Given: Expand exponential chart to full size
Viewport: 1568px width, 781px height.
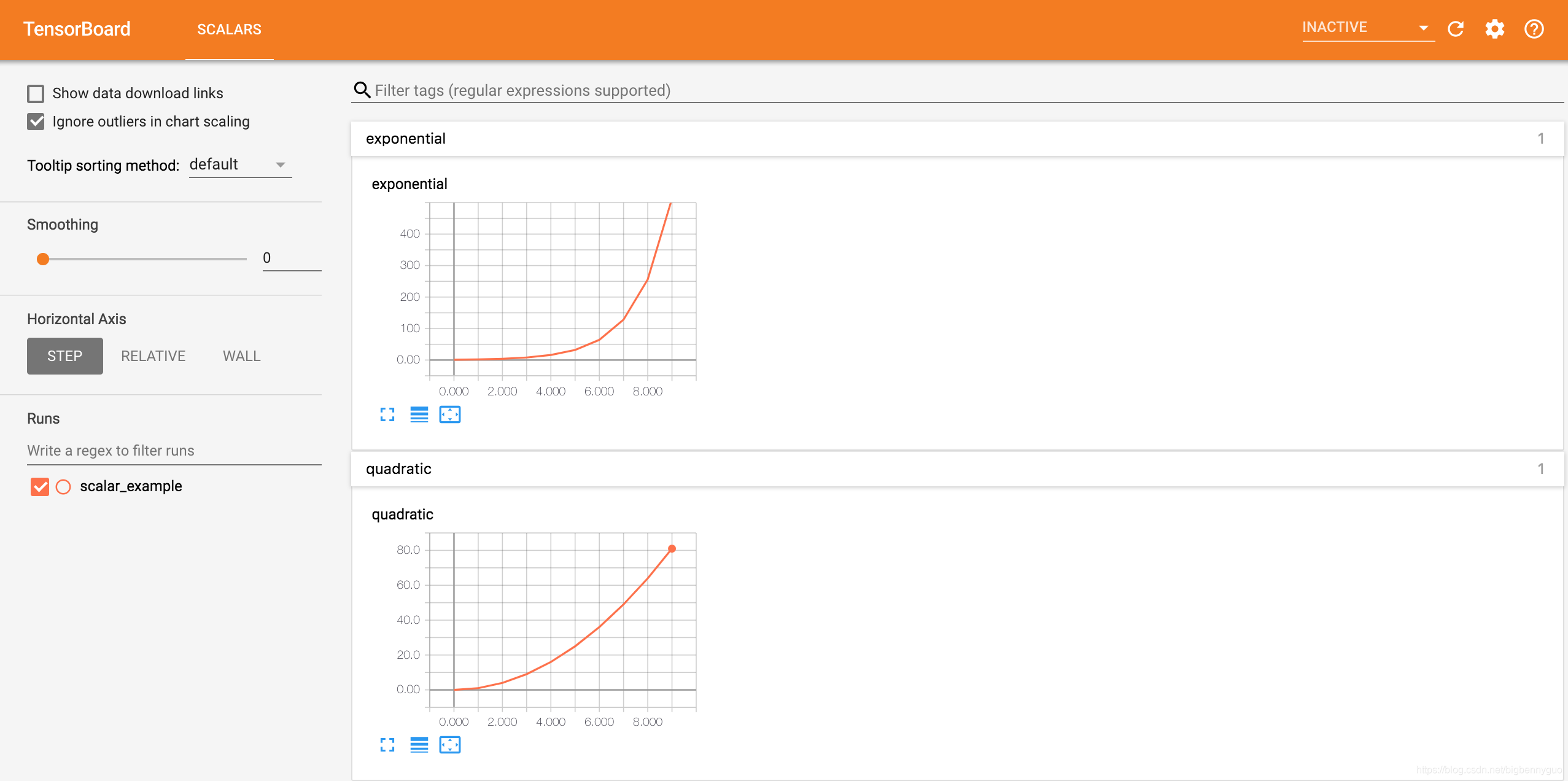Looking at the screenshot, I should pyautogui.click(x=387, y=415).
